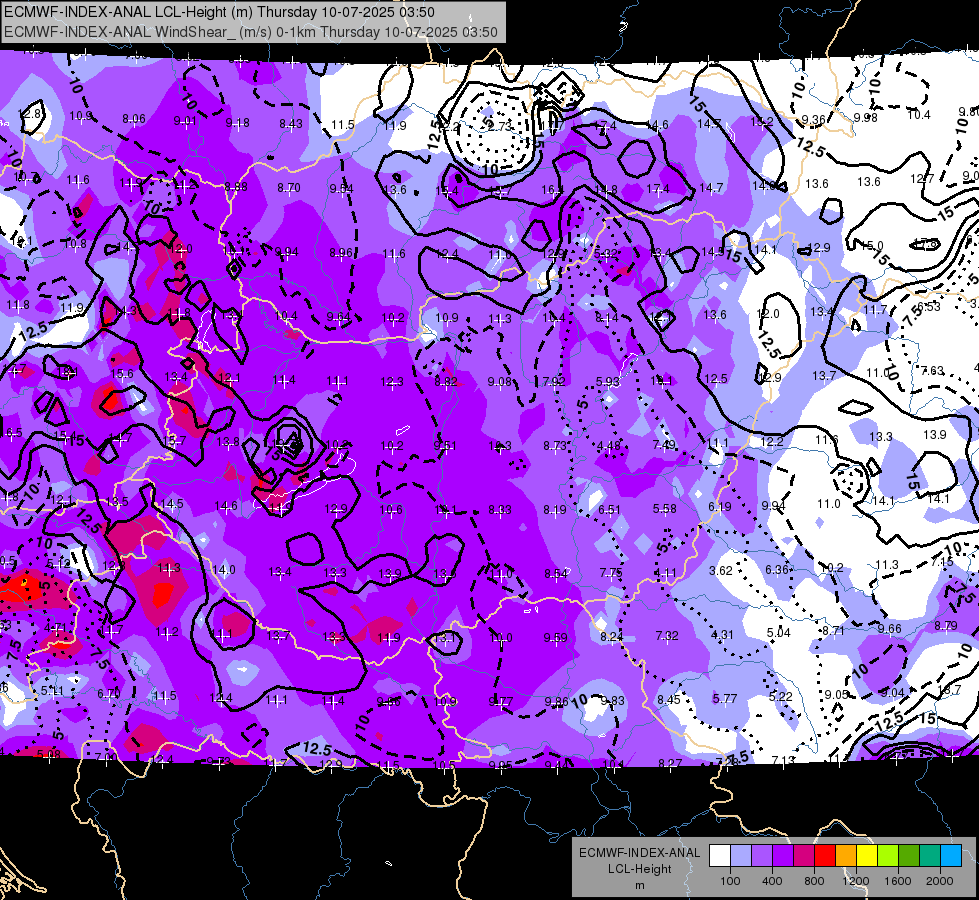Click the map value '9.66'
Screen dimensions: 979x900
coord(890,628)
